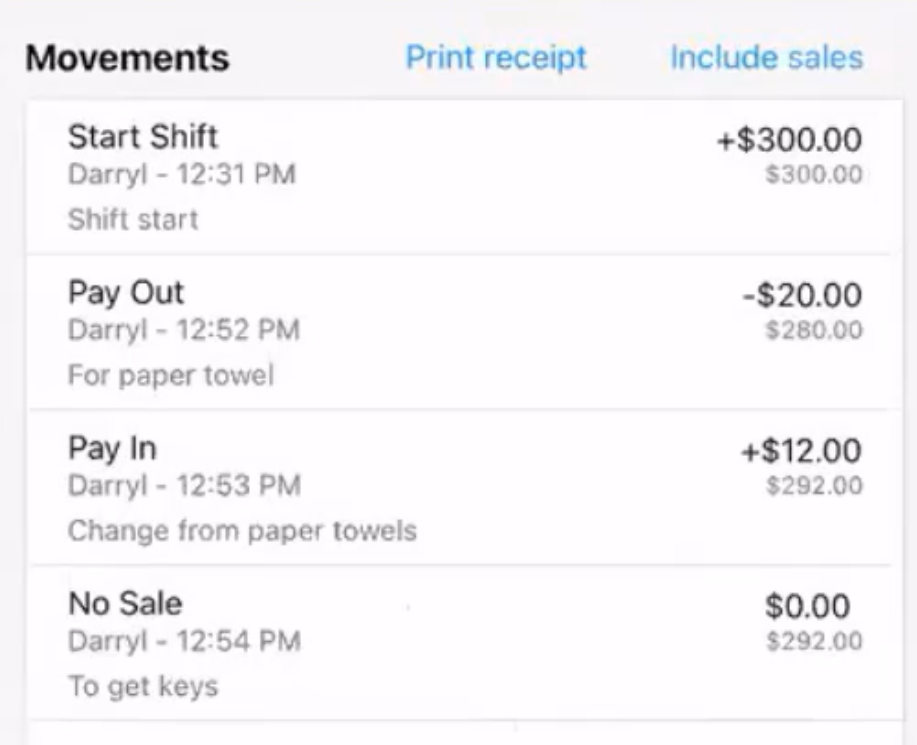Click the Darryl - 12:31 PM timestamp
917x745 pixels.
click(x=182, y=175)
